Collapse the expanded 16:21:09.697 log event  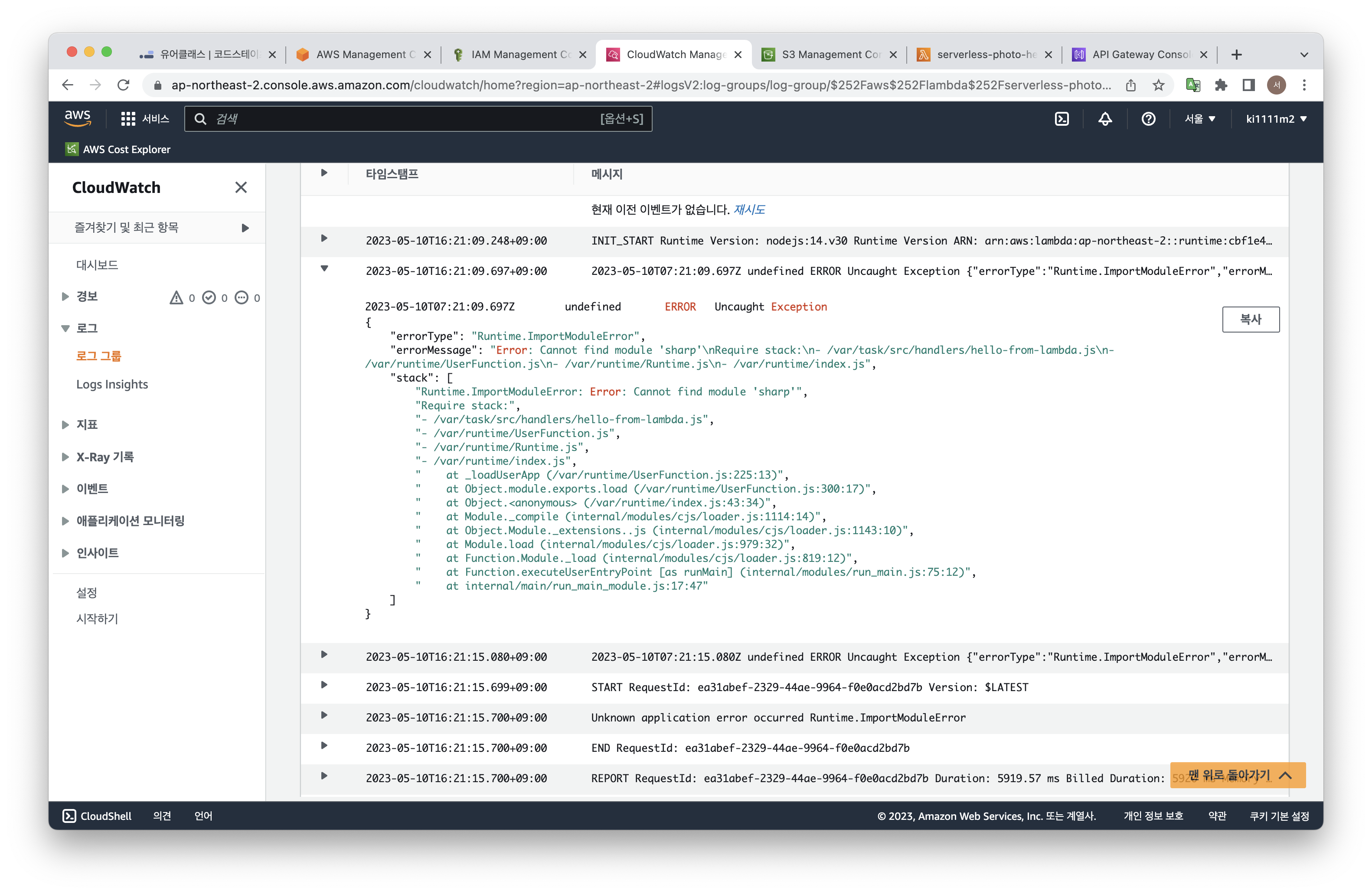point(324,268)
